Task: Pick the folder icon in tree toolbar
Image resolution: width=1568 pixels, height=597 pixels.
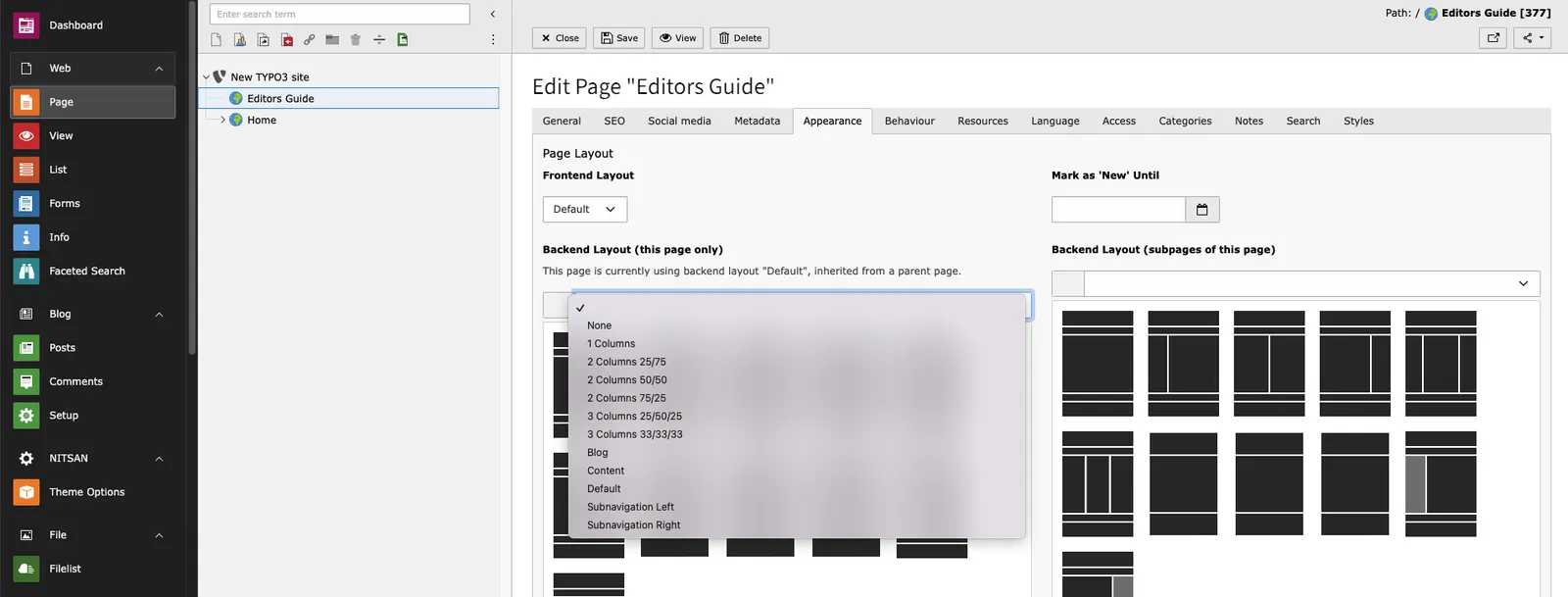Action: pos(332,40)
